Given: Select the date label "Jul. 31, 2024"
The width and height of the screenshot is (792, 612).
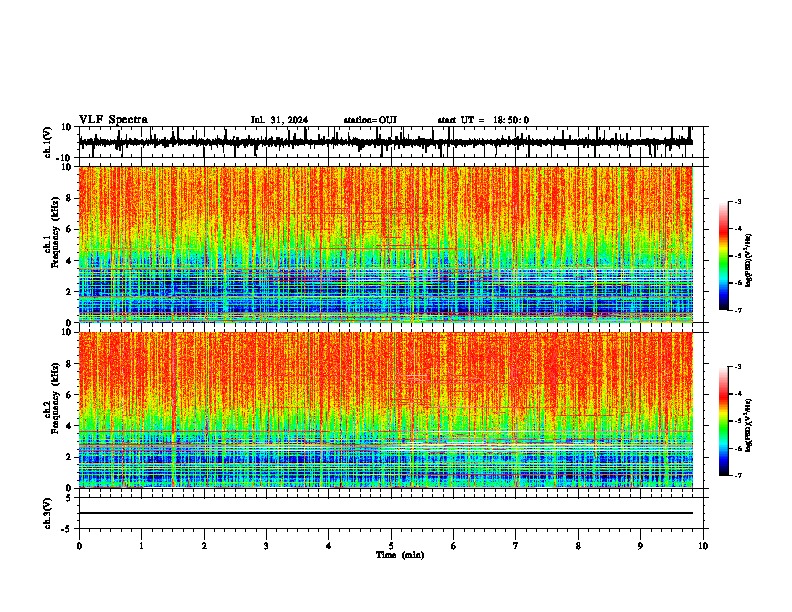Looking at the screenshot, I should [x=279, y=120].
